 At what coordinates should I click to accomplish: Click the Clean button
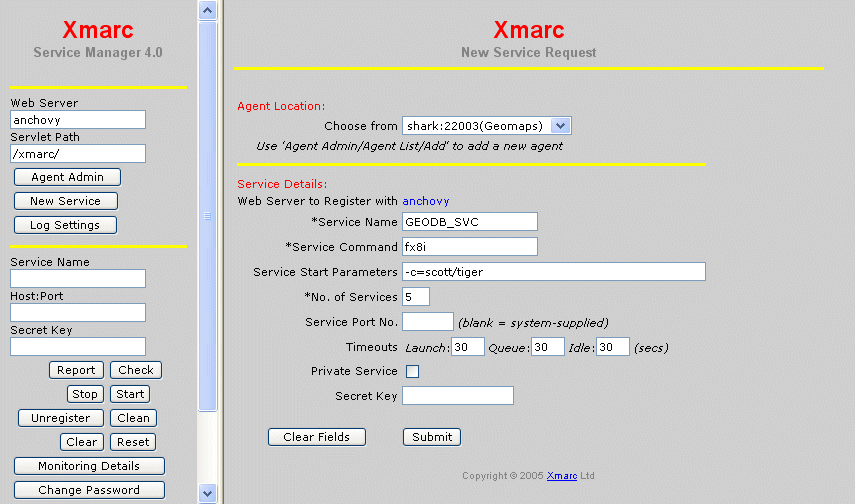coord(133,418)
